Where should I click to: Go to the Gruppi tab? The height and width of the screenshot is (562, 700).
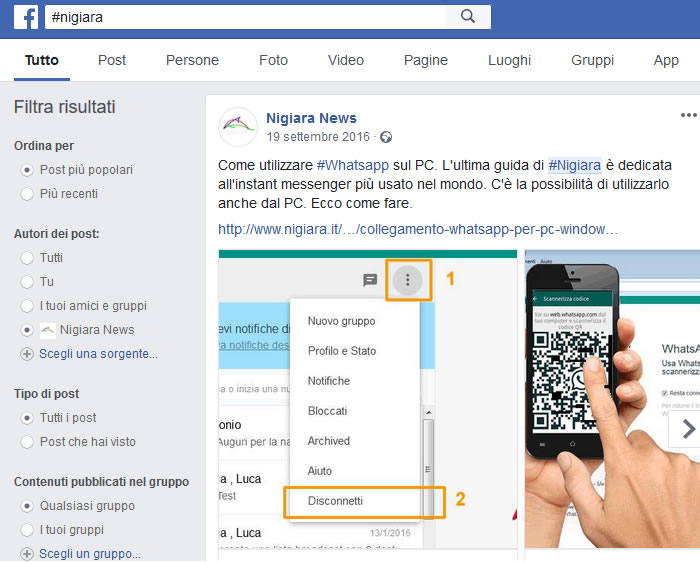tap(592, 60)
